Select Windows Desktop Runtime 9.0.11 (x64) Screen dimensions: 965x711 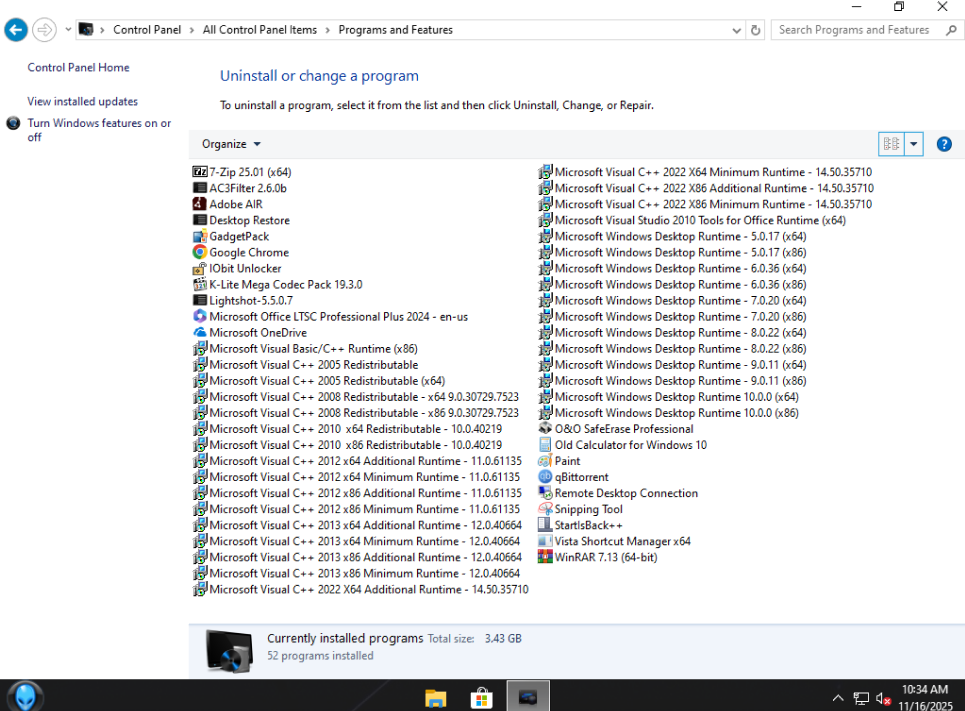tap(673, 364)
